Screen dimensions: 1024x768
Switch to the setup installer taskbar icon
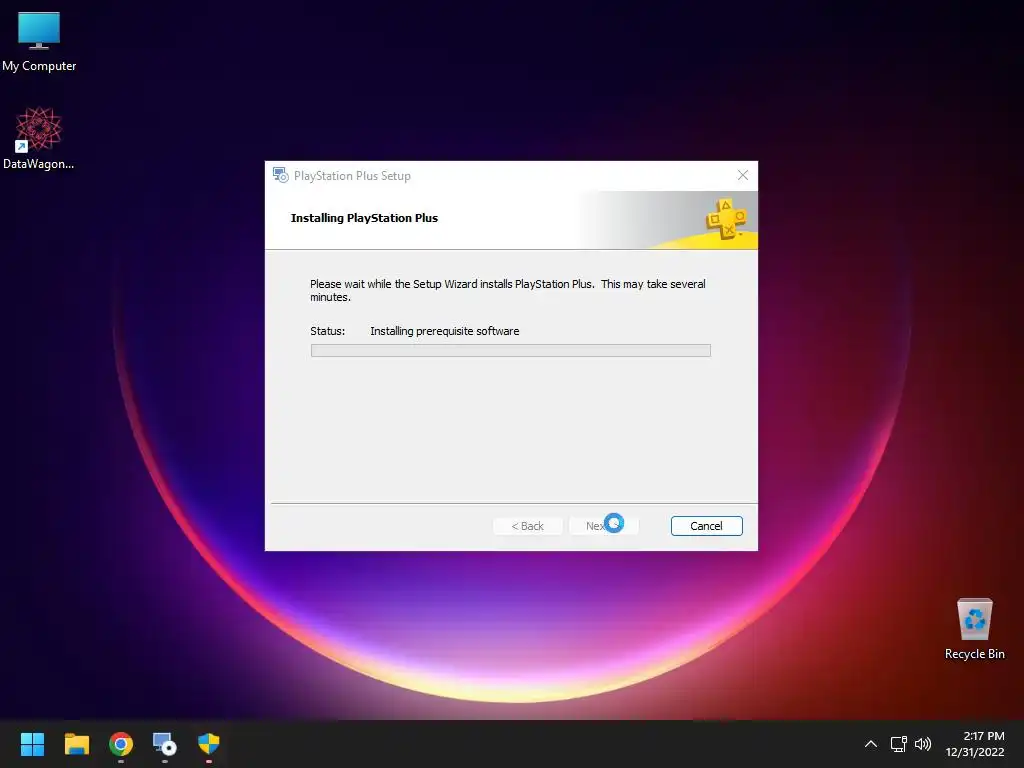tap(165, 744)
